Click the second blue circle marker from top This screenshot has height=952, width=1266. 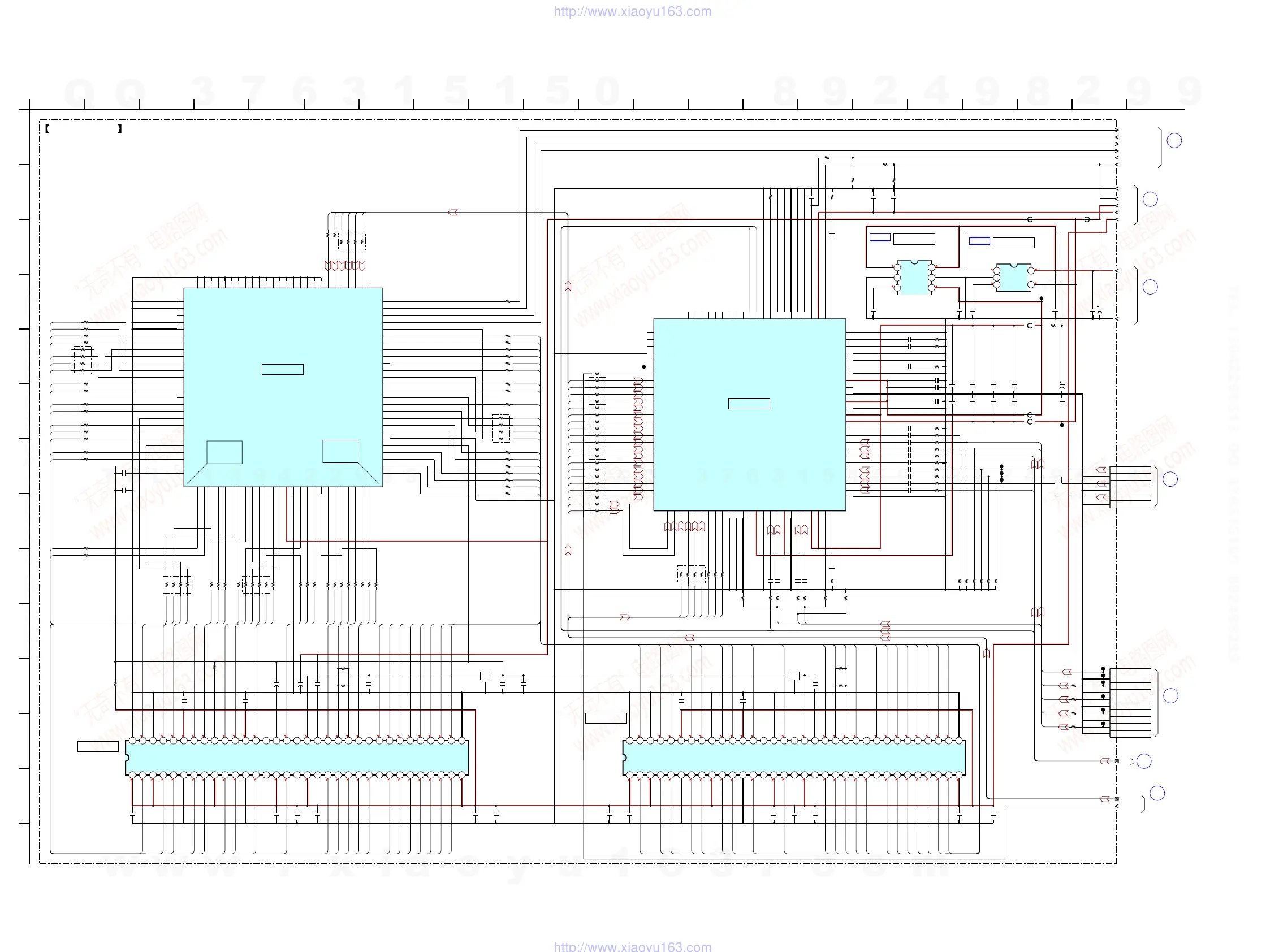click(1150, 199)
